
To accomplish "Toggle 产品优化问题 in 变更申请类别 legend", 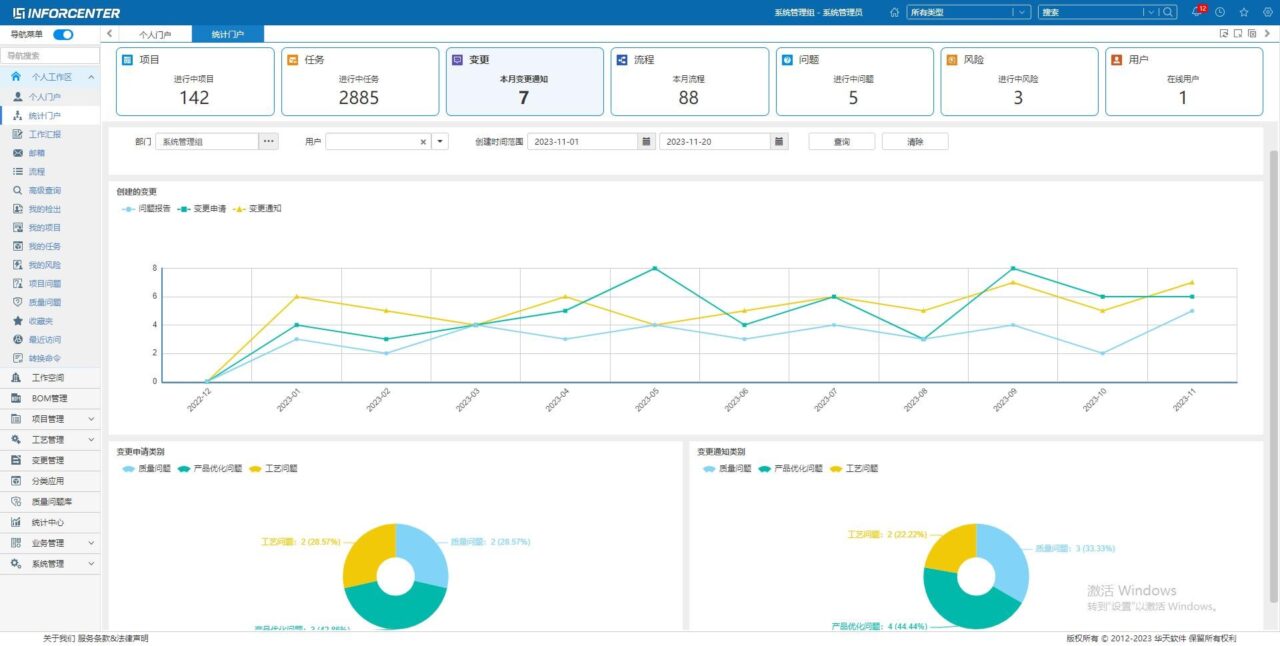I will tap(210, 468).
